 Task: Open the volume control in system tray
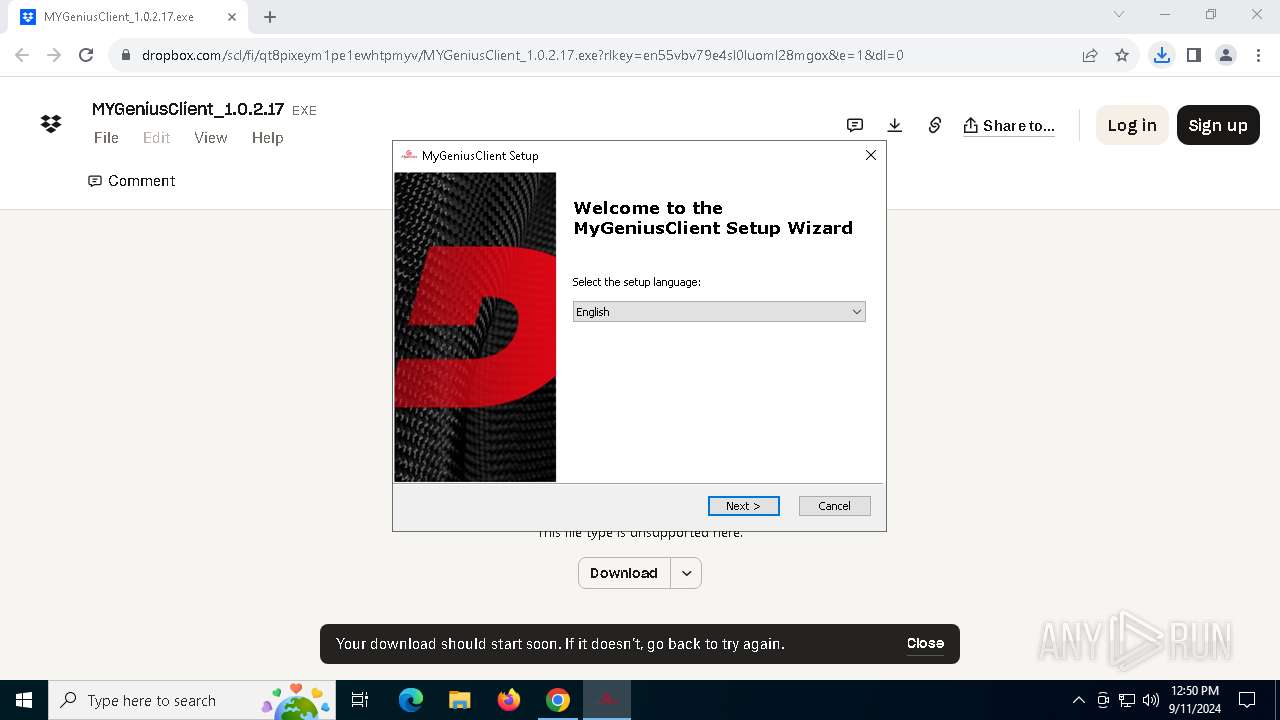pos(1151,700)
